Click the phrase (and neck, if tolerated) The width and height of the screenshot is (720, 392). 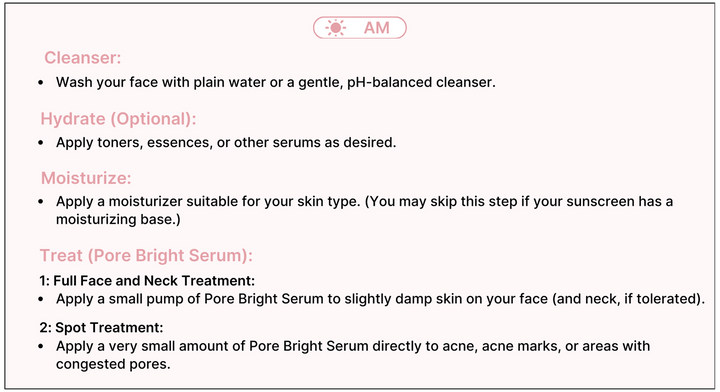tap(628, 299)
